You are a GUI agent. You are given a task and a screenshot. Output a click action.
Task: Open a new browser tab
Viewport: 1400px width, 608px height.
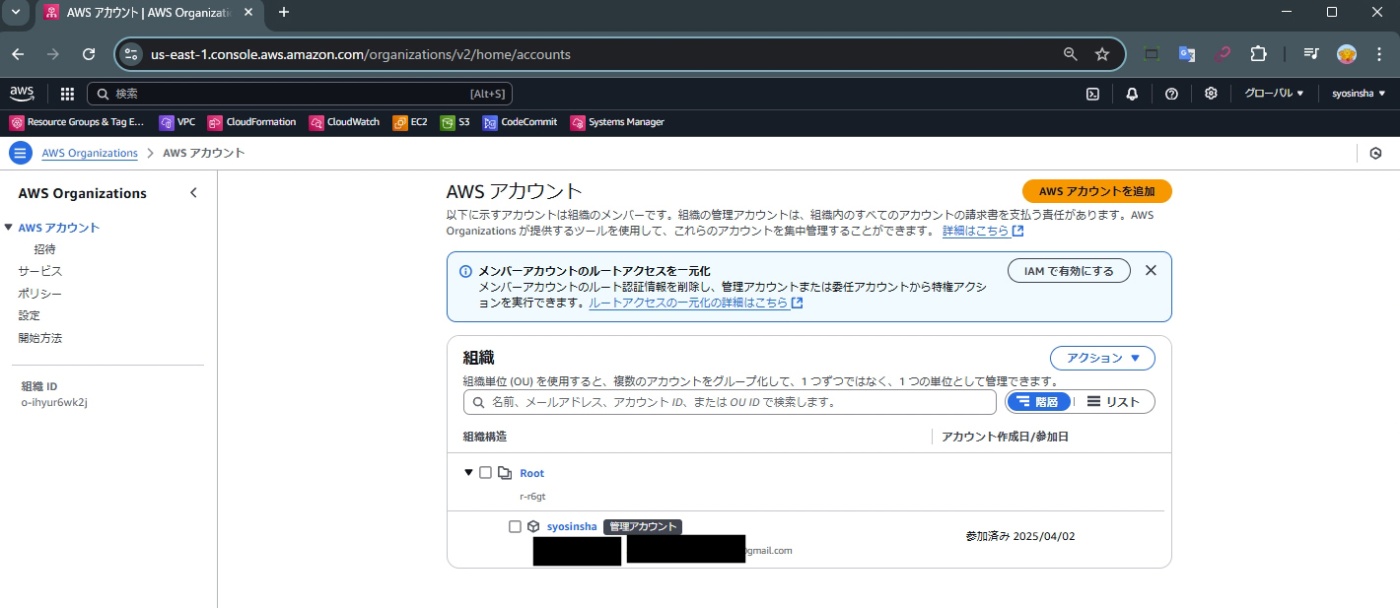coord(284,12)
